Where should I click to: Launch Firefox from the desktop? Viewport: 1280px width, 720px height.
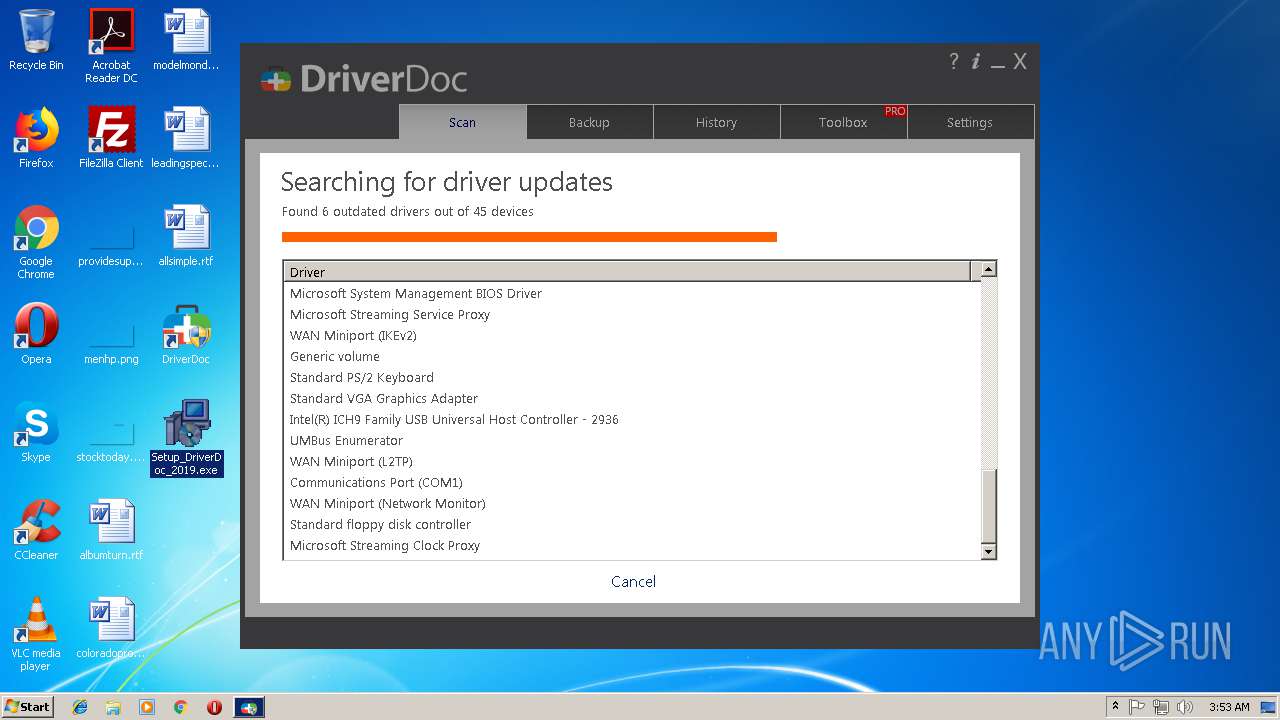(36, 138)
